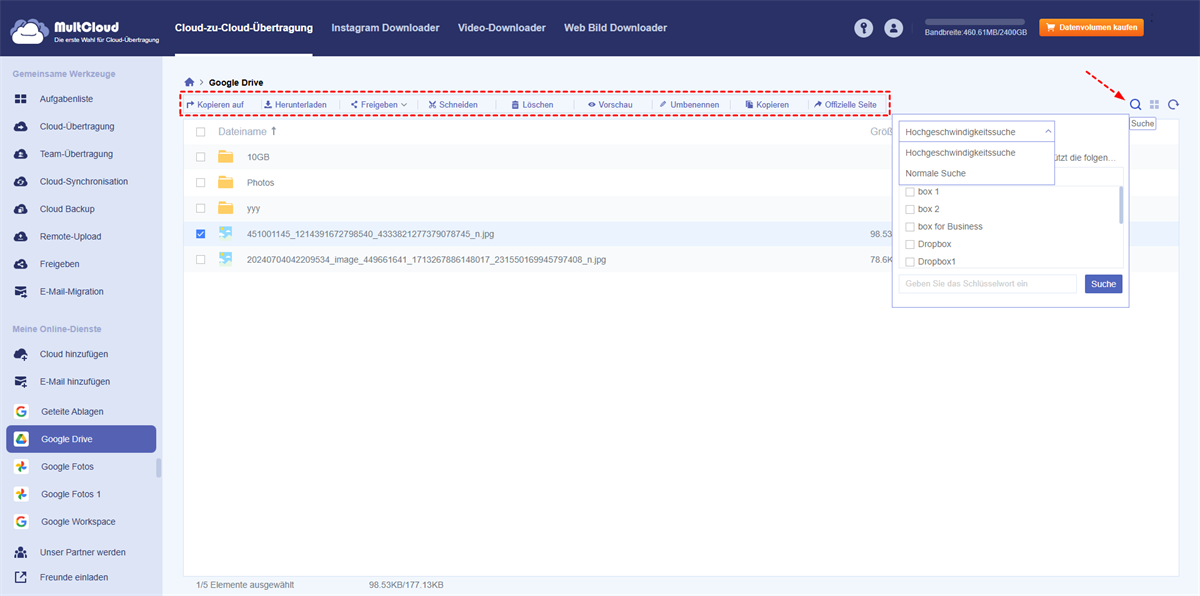Open the Hochgeschwindigkeitssuche search type dropdown
This screenshot has width=1200, height=596.
(977, 131)
